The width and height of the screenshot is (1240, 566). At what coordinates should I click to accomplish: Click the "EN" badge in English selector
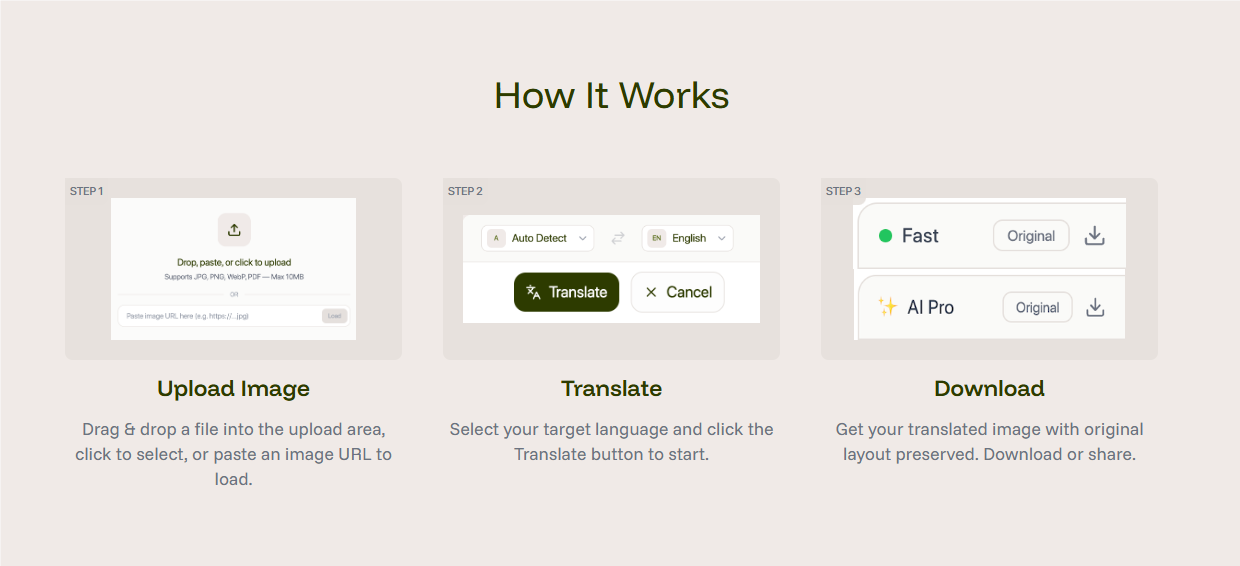(656, 238)
